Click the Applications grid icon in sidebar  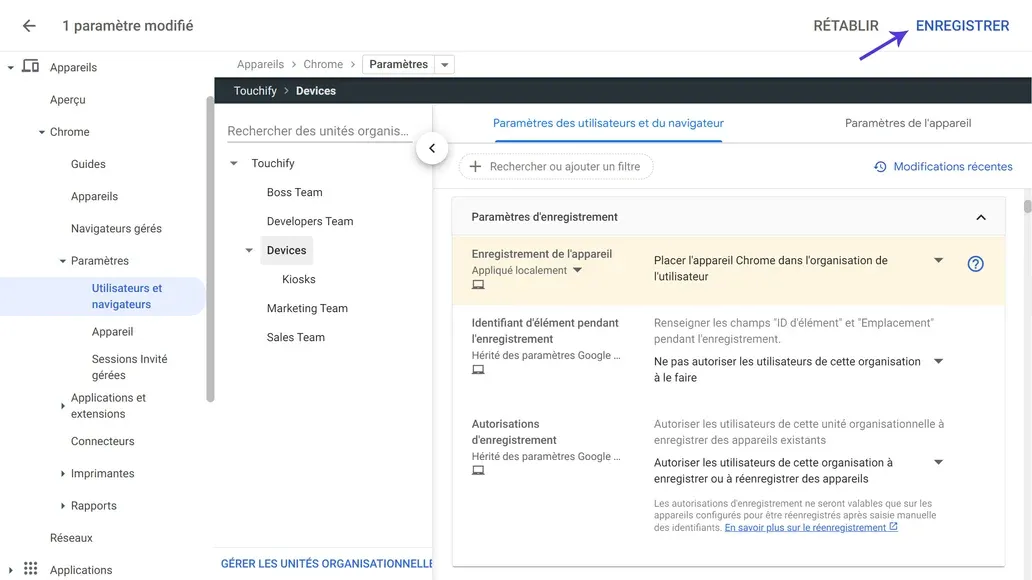pyautogui.click(x=29, y=569)
